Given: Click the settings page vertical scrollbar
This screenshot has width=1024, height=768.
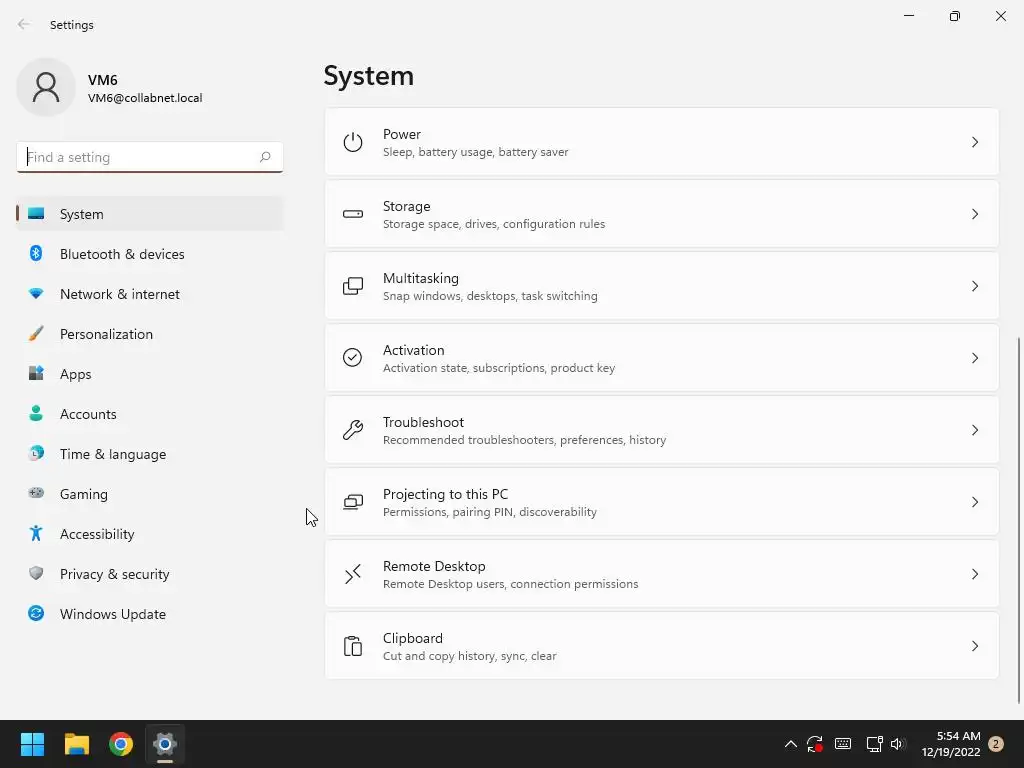Looking at the screenshot, I should [x=1019, y=520].
